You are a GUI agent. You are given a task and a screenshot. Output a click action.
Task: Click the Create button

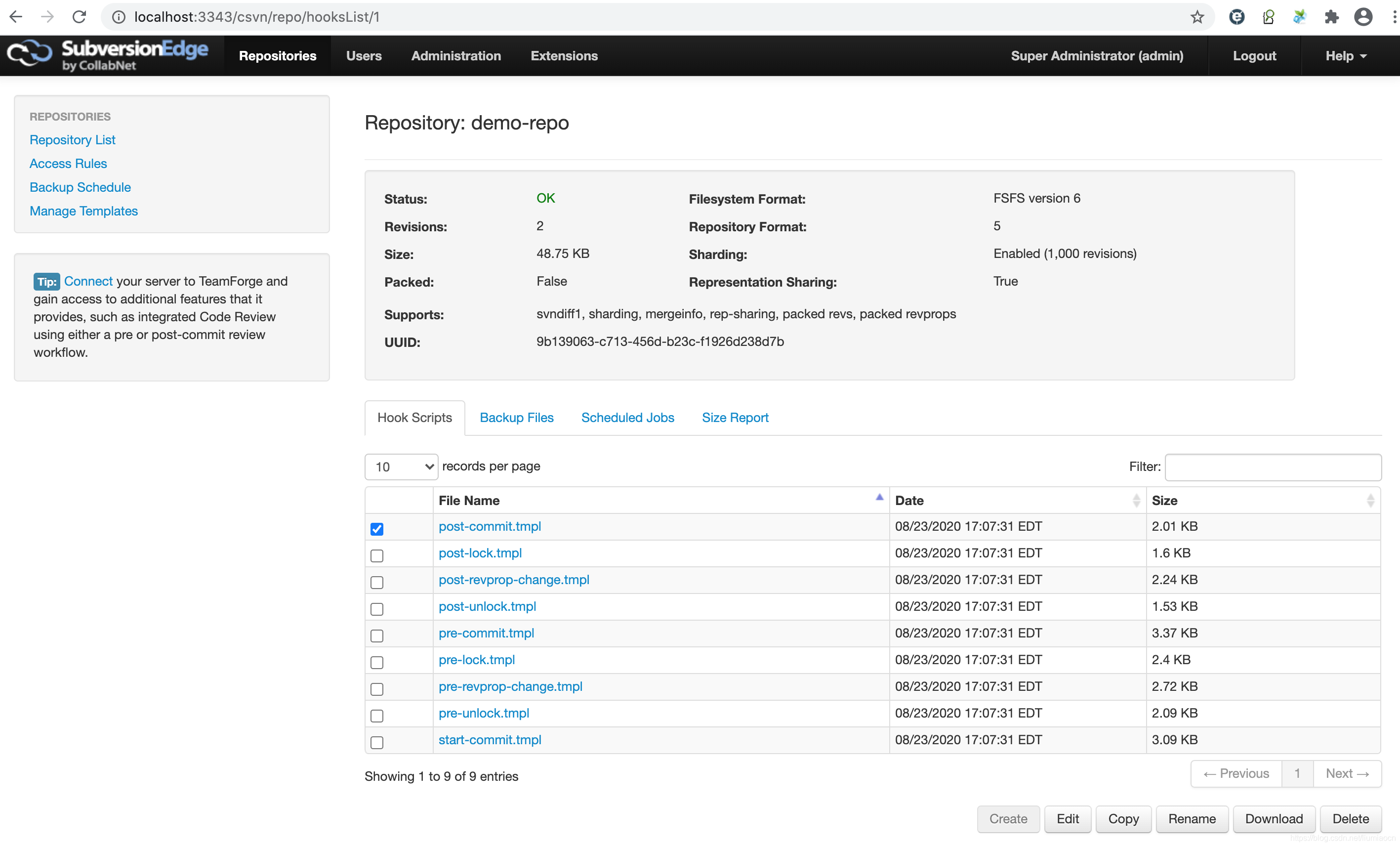point(1008,818)
